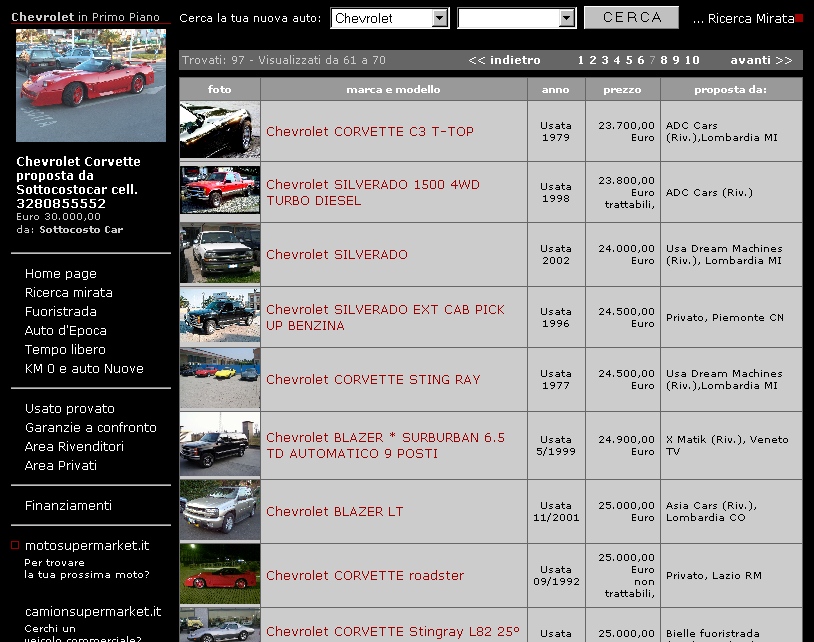Open the Ricerca Mirata link at top right
814x642 pixels.
(744, 19)
